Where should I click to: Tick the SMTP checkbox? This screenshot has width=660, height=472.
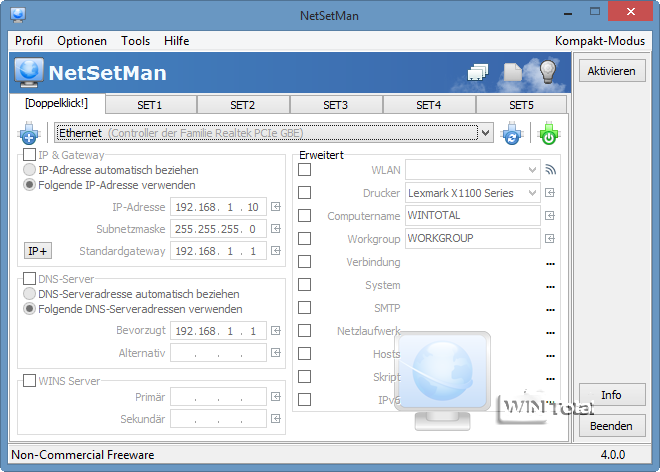[304, 307]
